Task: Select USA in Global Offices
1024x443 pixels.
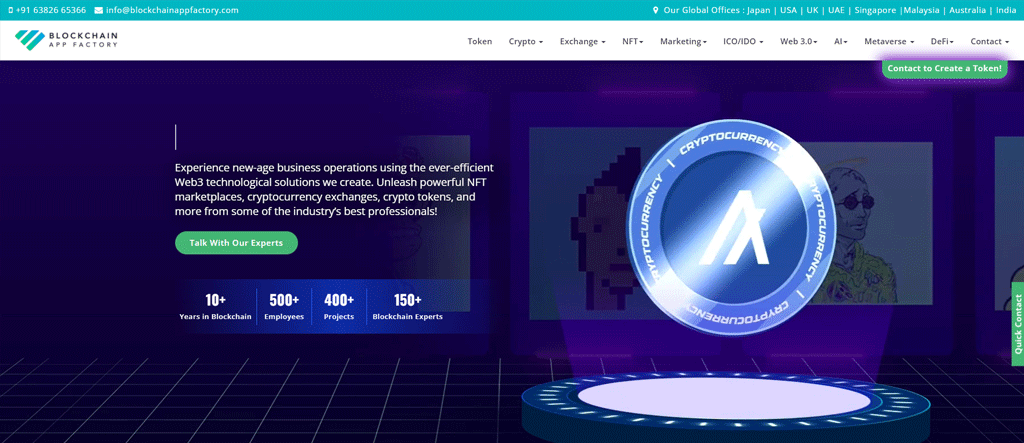Action: 788,10
